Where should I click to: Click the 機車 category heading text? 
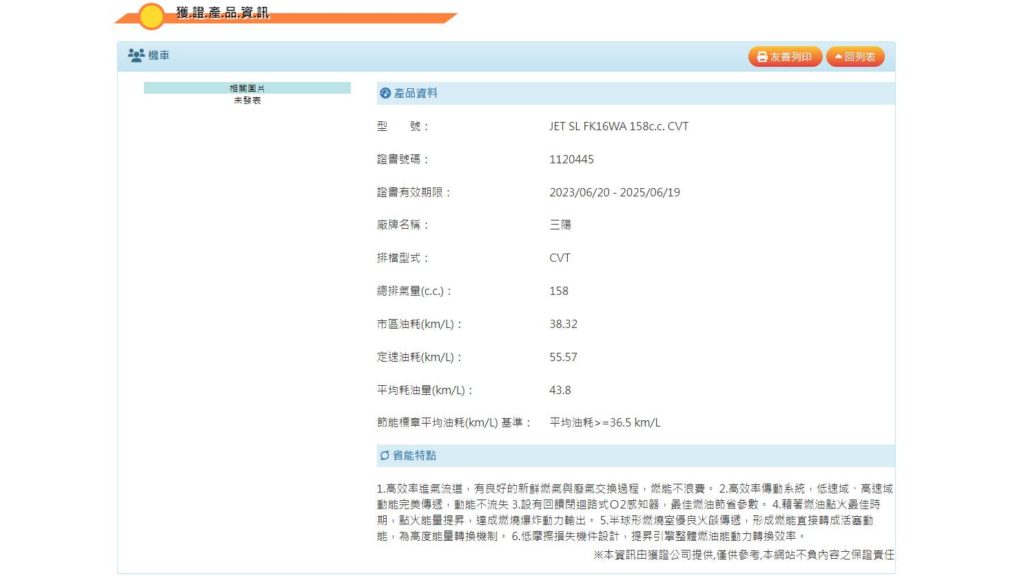(x=159, y=56)
